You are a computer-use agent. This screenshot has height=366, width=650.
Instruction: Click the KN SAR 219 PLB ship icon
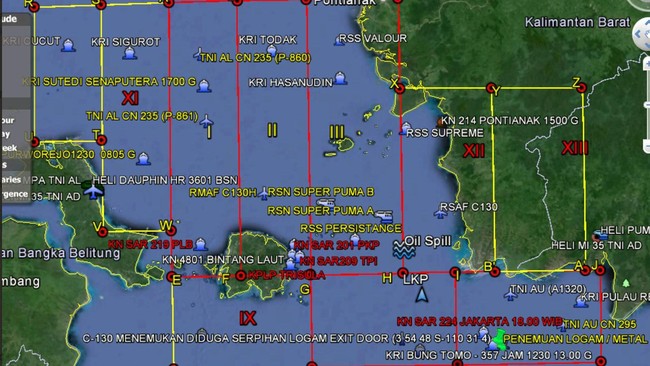[x=201, y=244]
